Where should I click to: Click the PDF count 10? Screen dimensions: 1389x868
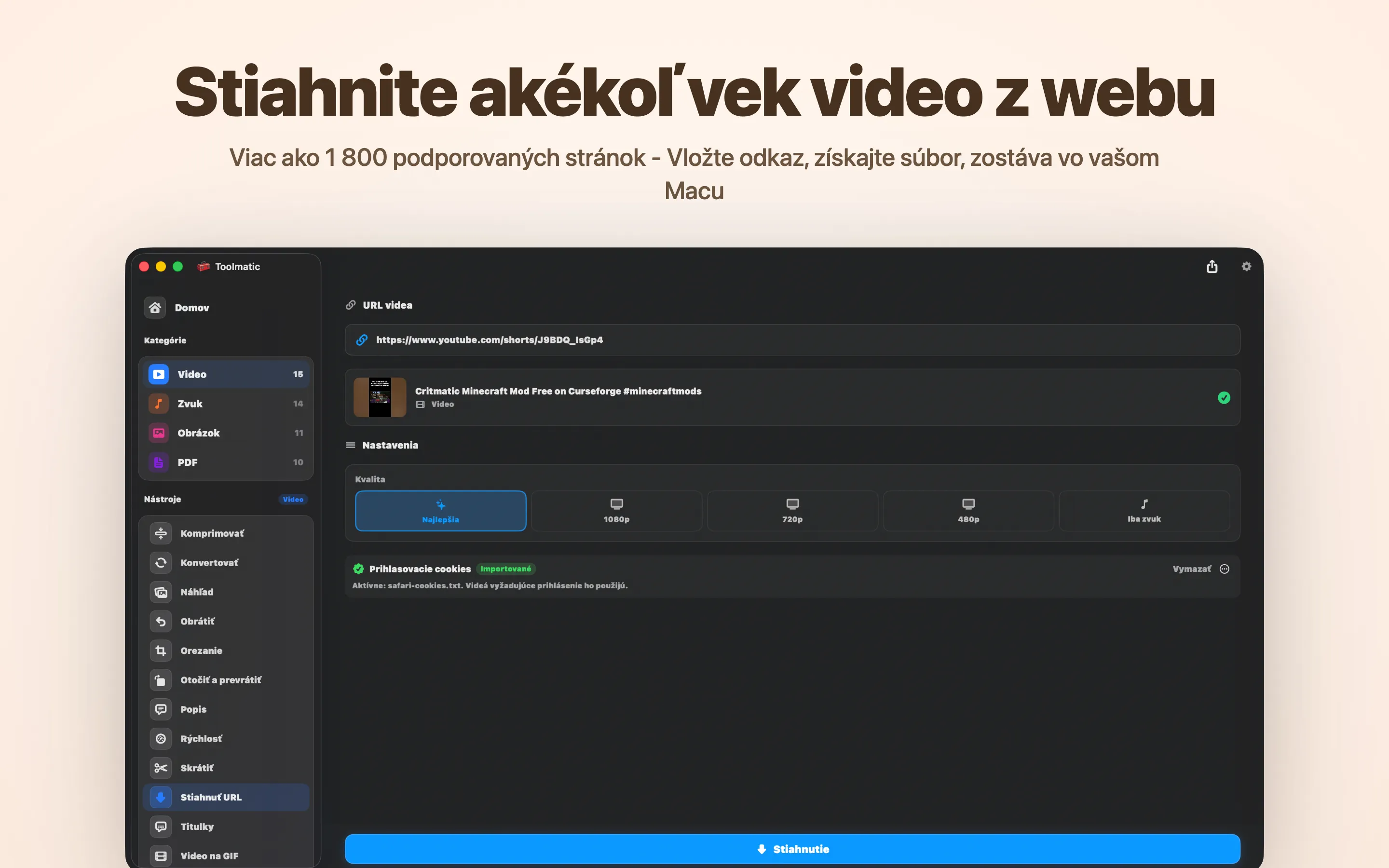(x=298, y=462)
